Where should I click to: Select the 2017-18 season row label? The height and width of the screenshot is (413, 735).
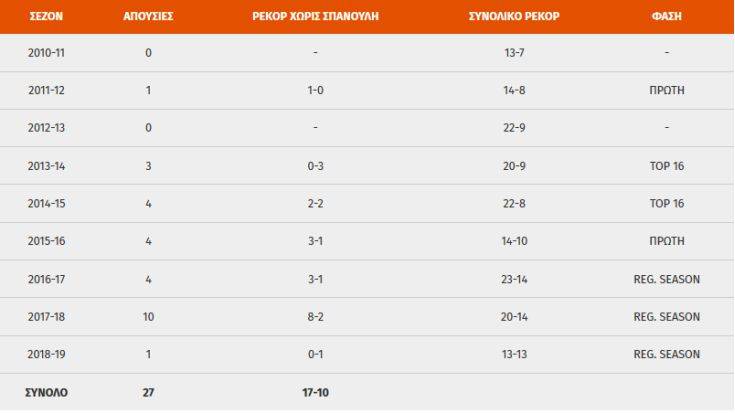47,317
